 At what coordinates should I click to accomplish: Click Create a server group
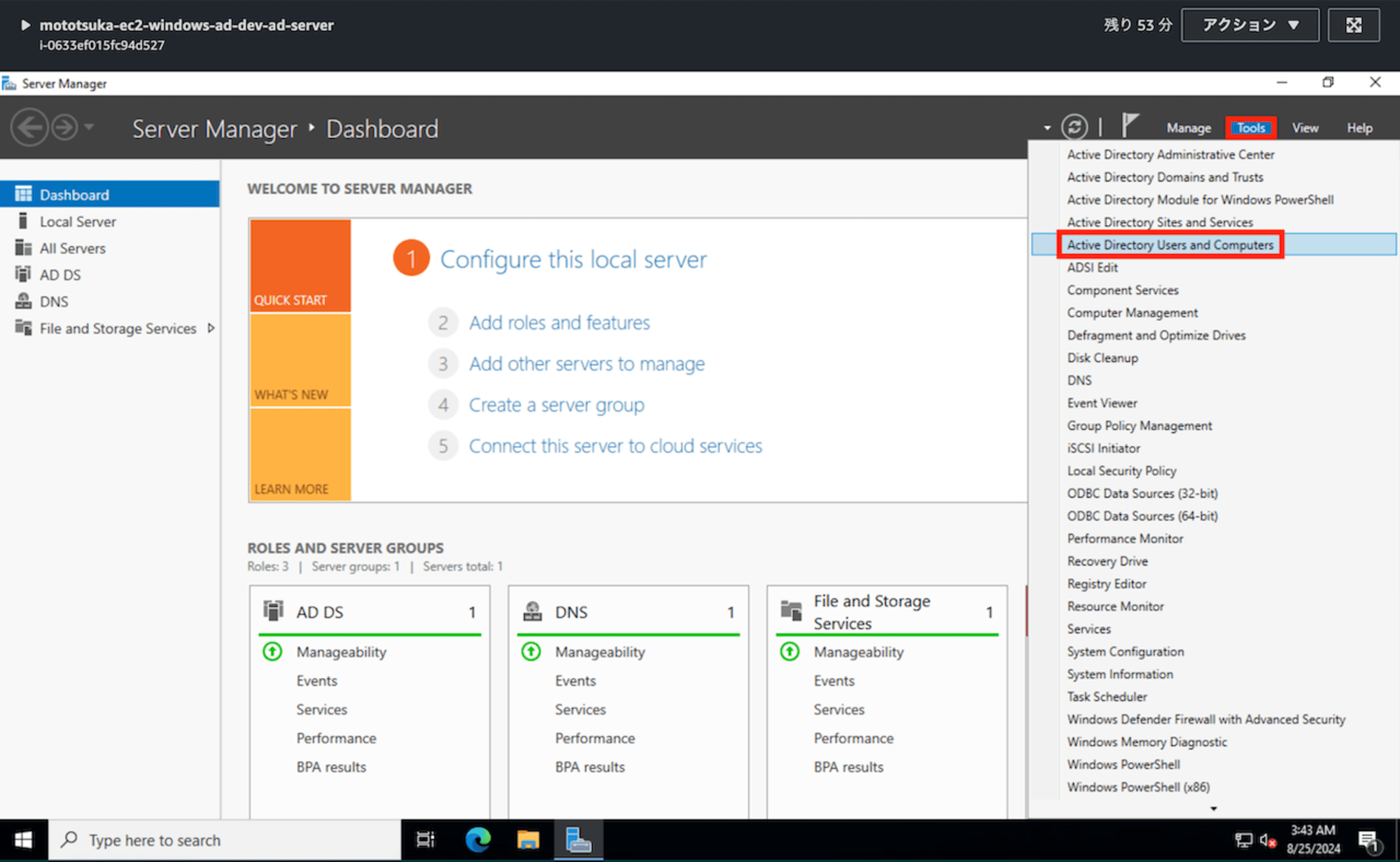click(x=556, y=405)
